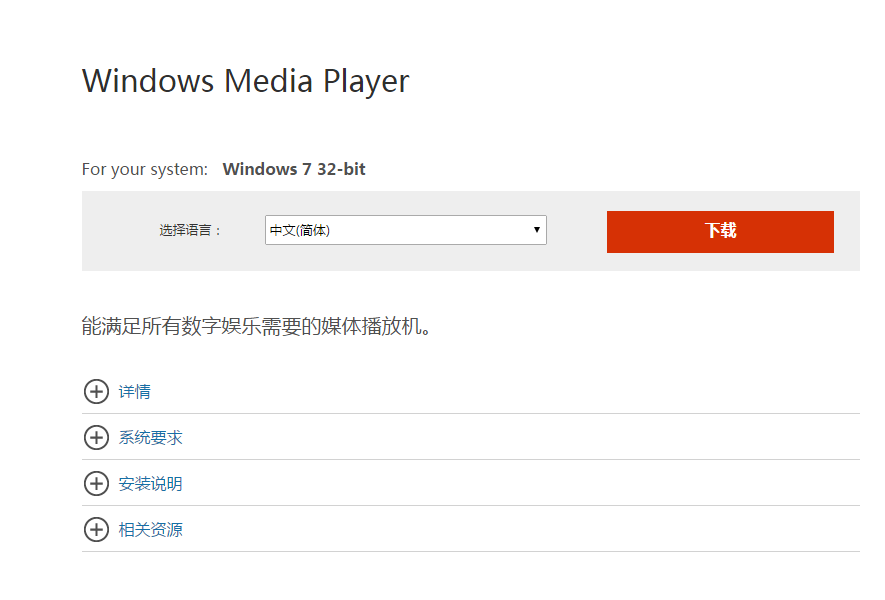Expand the 详情 section
This screenshot has height=600, width=885.
click(135, 391)
